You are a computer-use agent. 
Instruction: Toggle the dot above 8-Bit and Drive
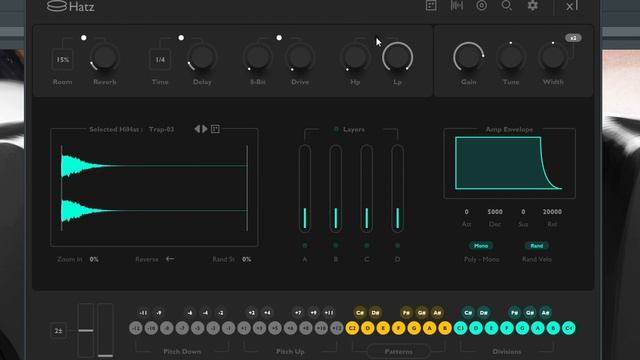coord(279,38)
